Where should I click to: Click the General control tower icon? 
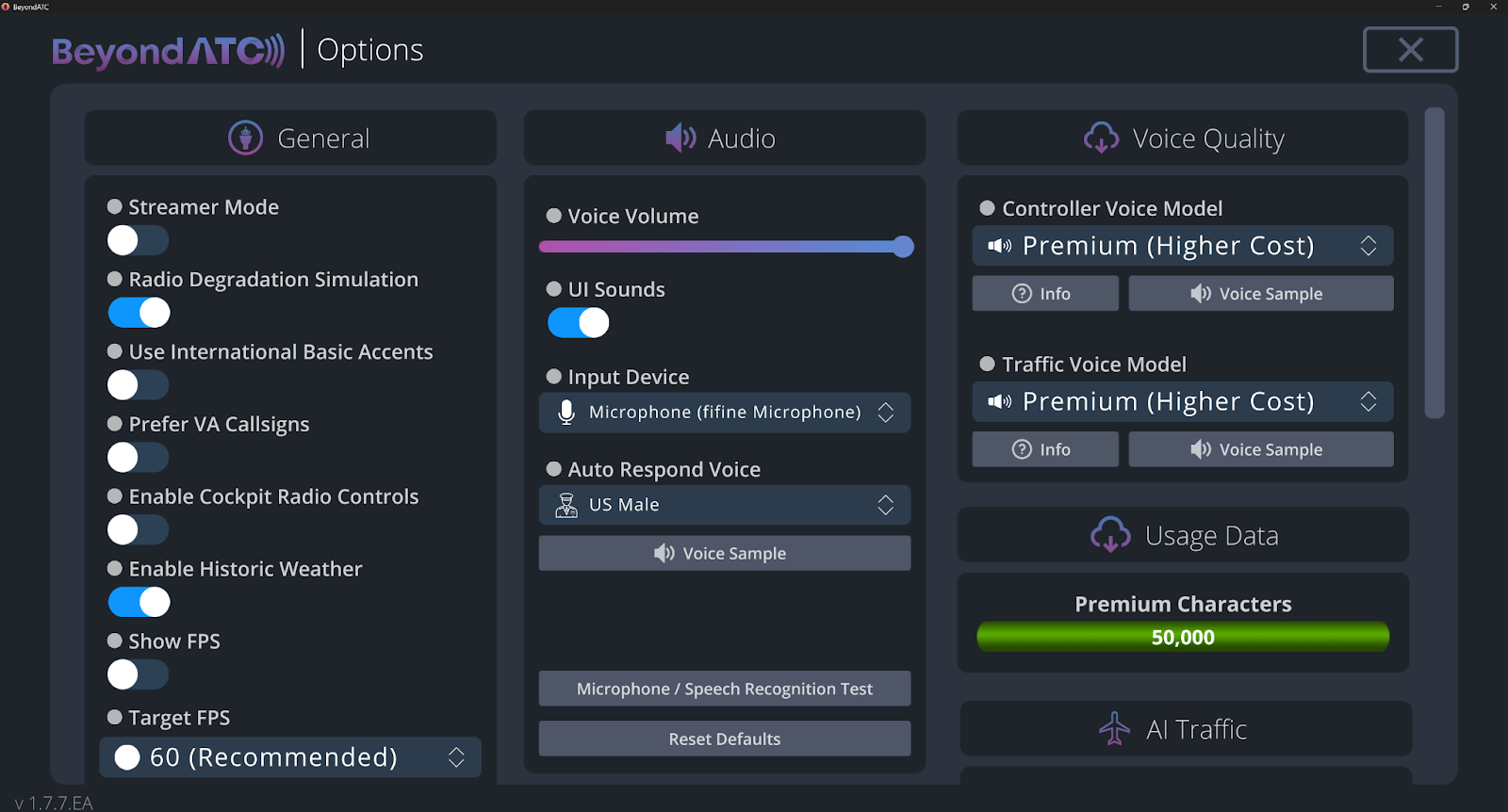[x=245, y=138]
